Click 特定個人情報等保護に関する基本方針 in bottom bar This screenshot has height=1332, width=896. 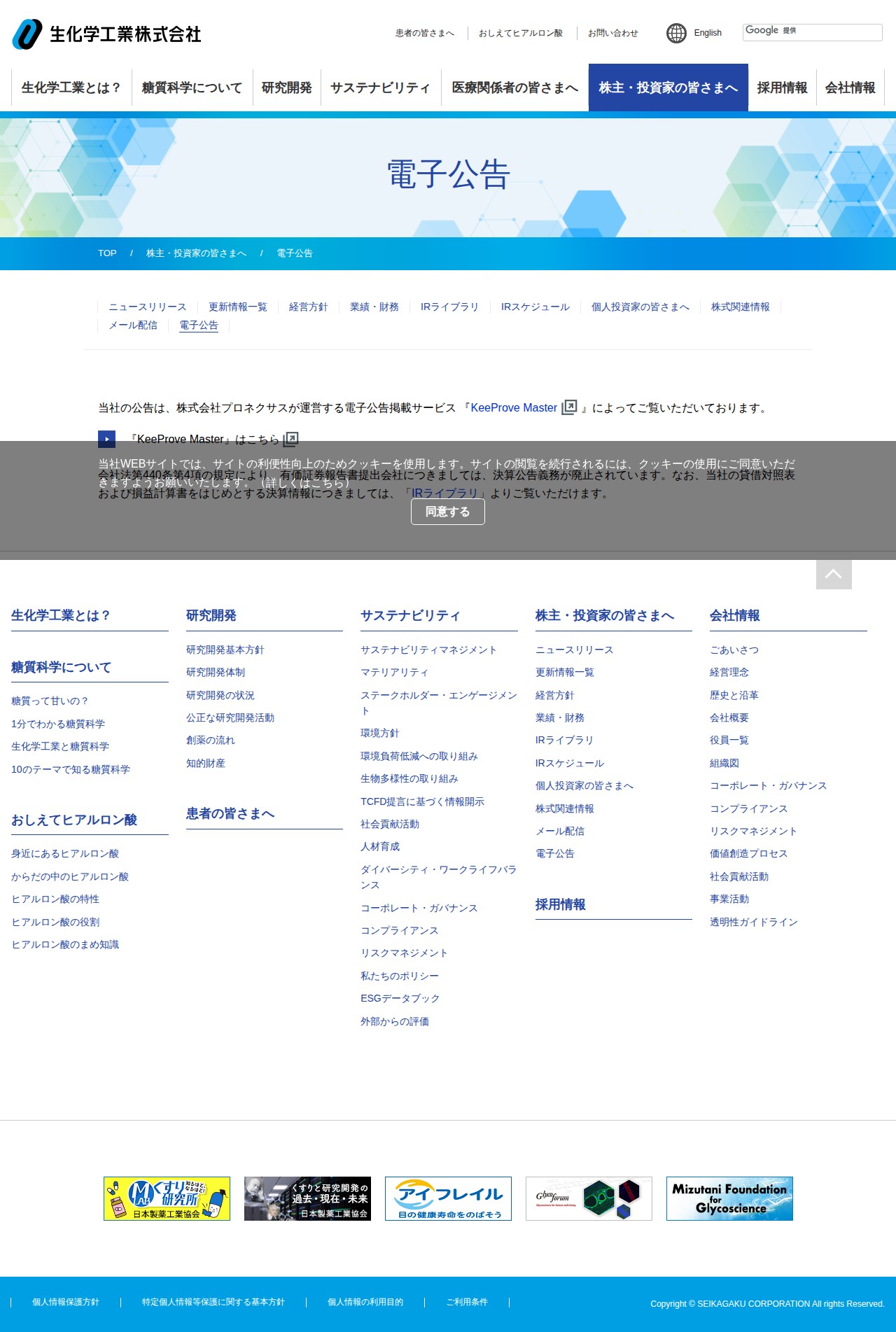pos(213,1302)
